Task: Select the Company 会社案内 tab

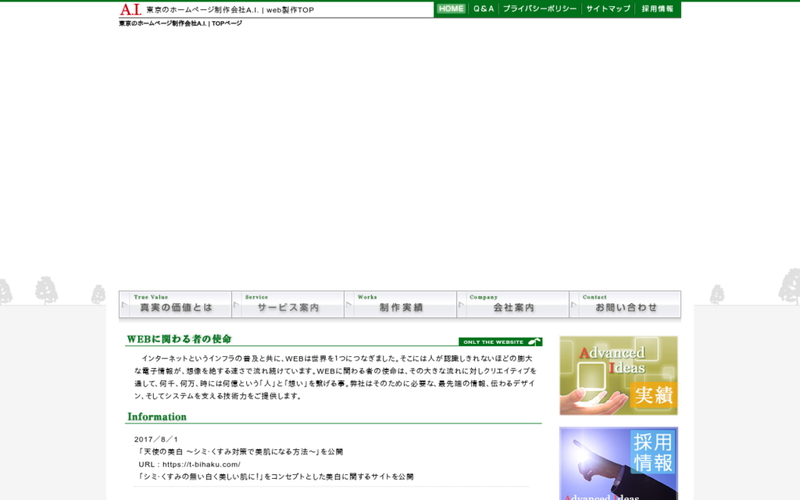Action: 513,305
